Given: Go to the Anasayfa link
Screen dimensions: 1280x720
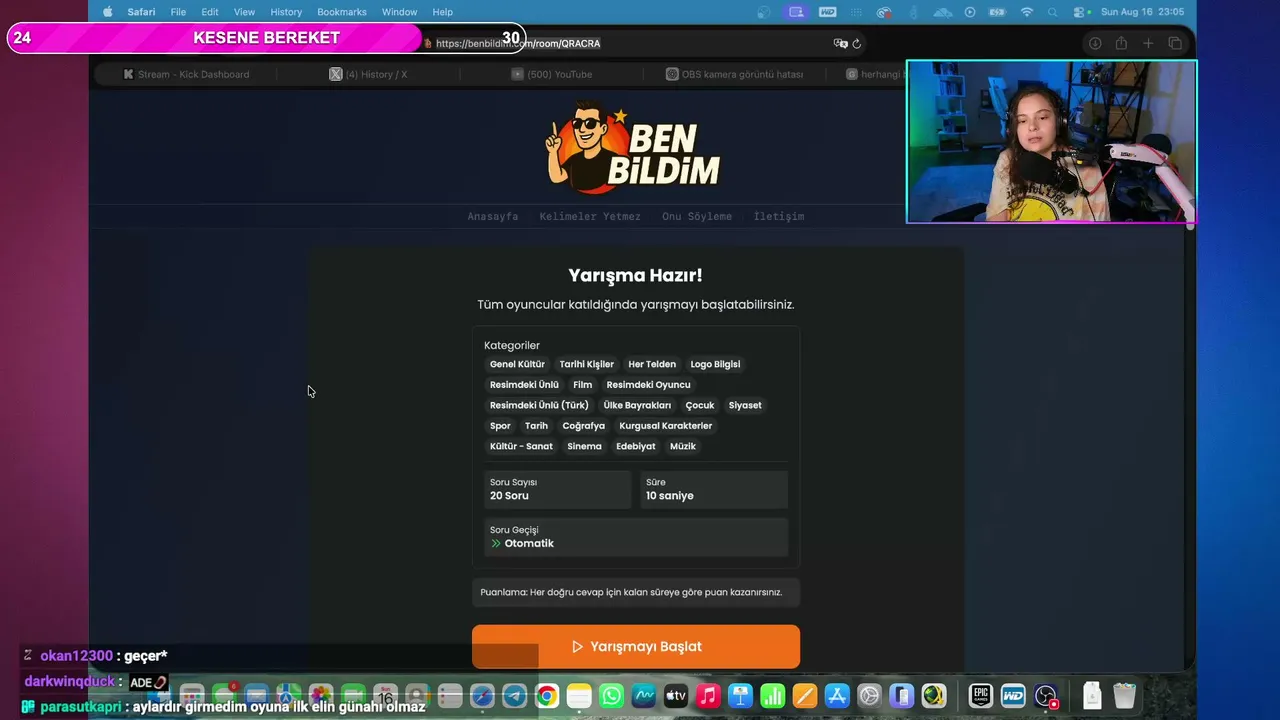Looking at the screenshot, I should click(x=493, y=216).
